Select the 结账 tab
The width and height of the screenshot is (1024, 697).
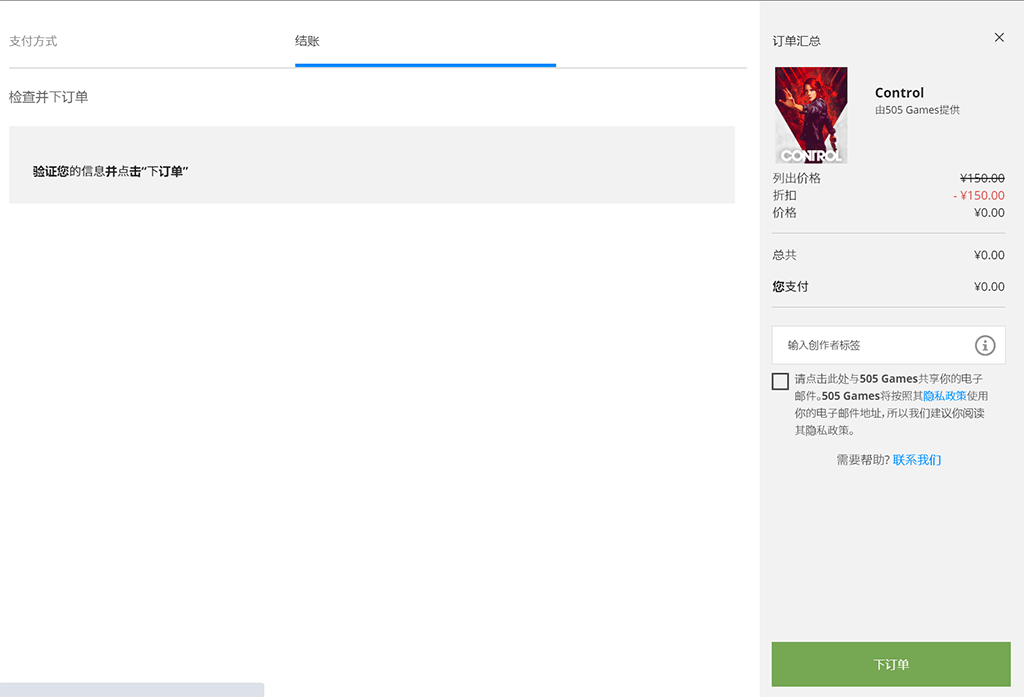(307, 41)
